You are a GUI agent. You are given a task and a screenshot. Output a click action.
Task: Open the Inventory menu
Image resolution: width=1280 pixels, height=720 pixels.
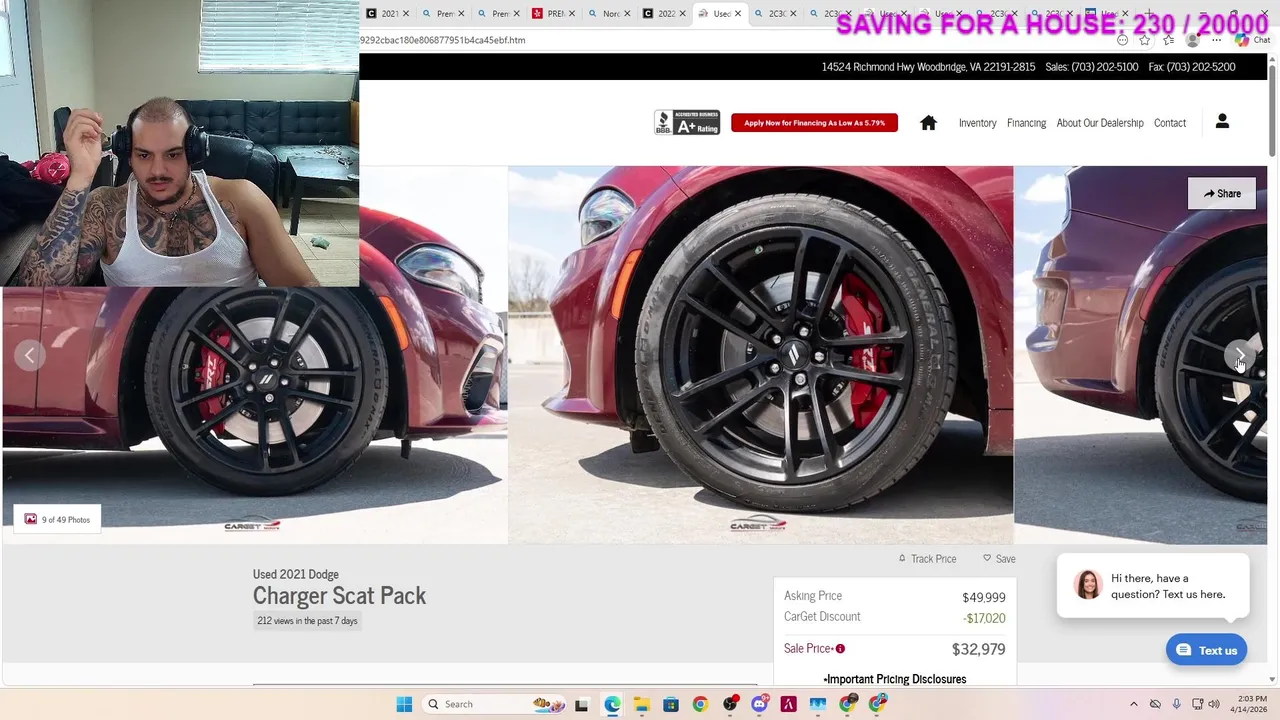click(x=977, y=123)
